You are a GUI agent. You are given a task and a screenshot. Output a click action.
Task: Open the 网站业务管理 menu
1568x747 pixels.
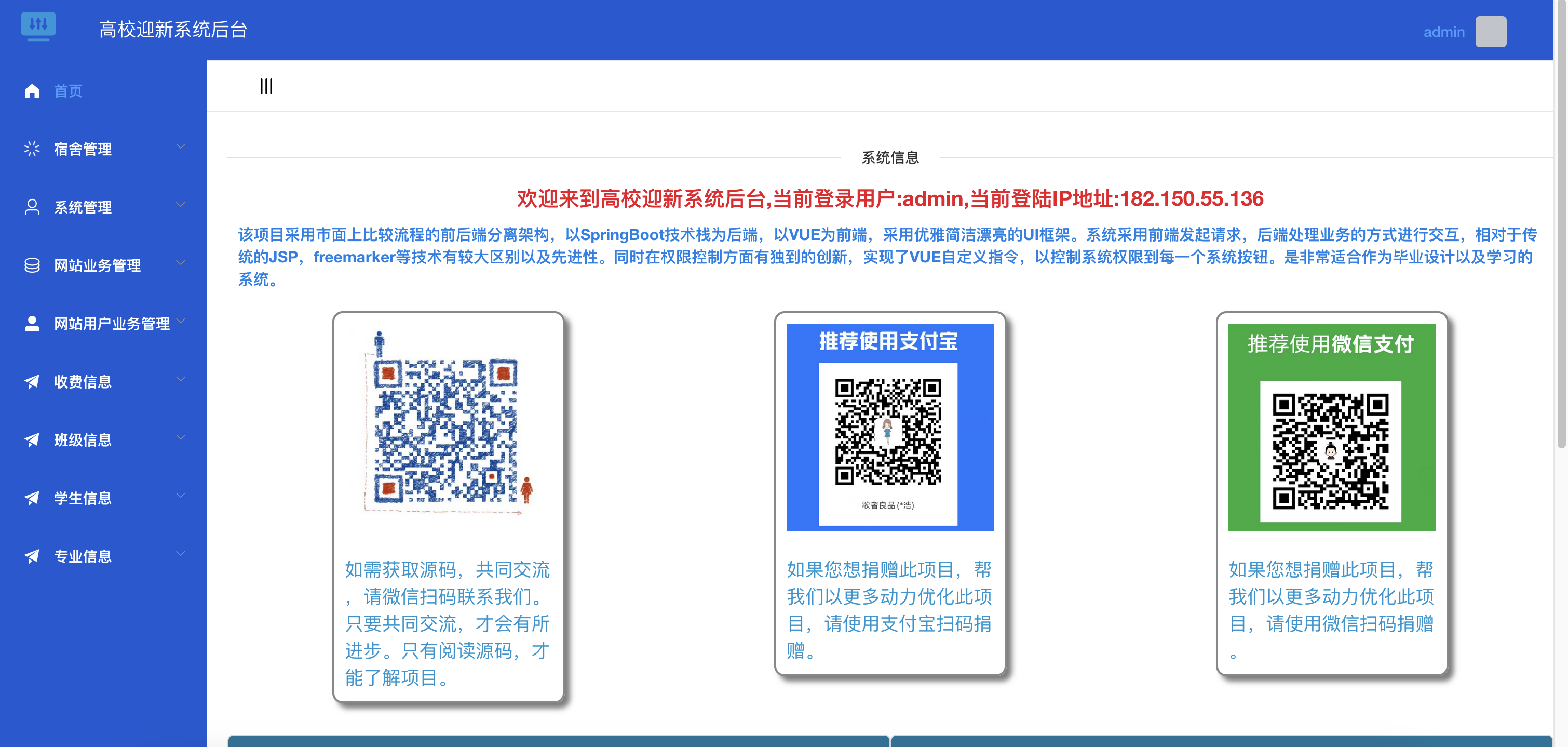[103, 265]
